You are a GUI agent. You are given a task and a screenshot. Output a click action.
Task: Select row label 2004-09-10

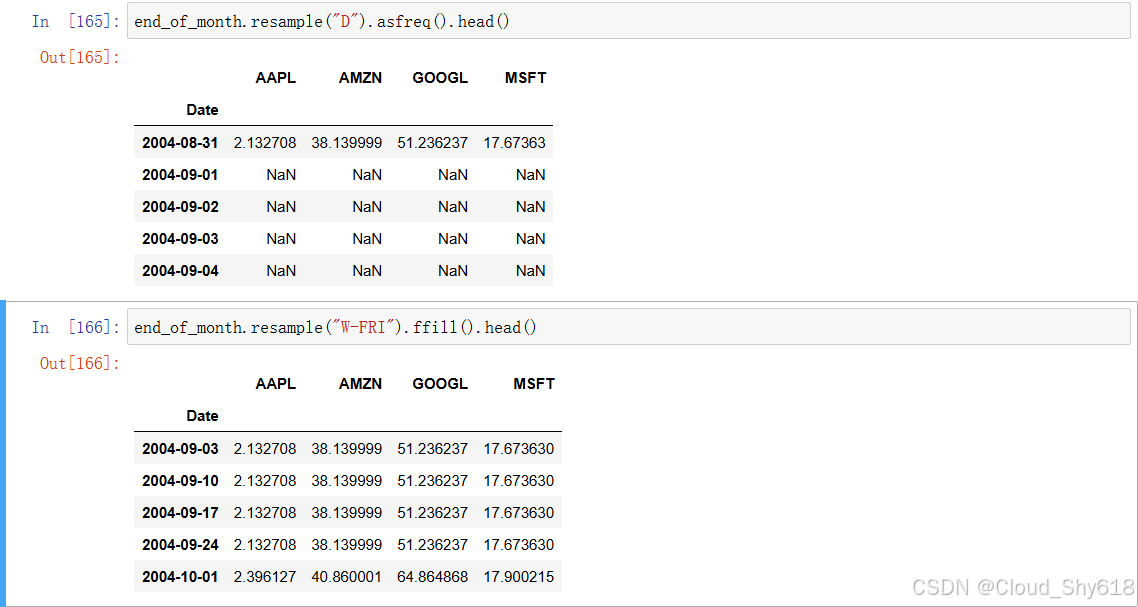click(180, 481)
